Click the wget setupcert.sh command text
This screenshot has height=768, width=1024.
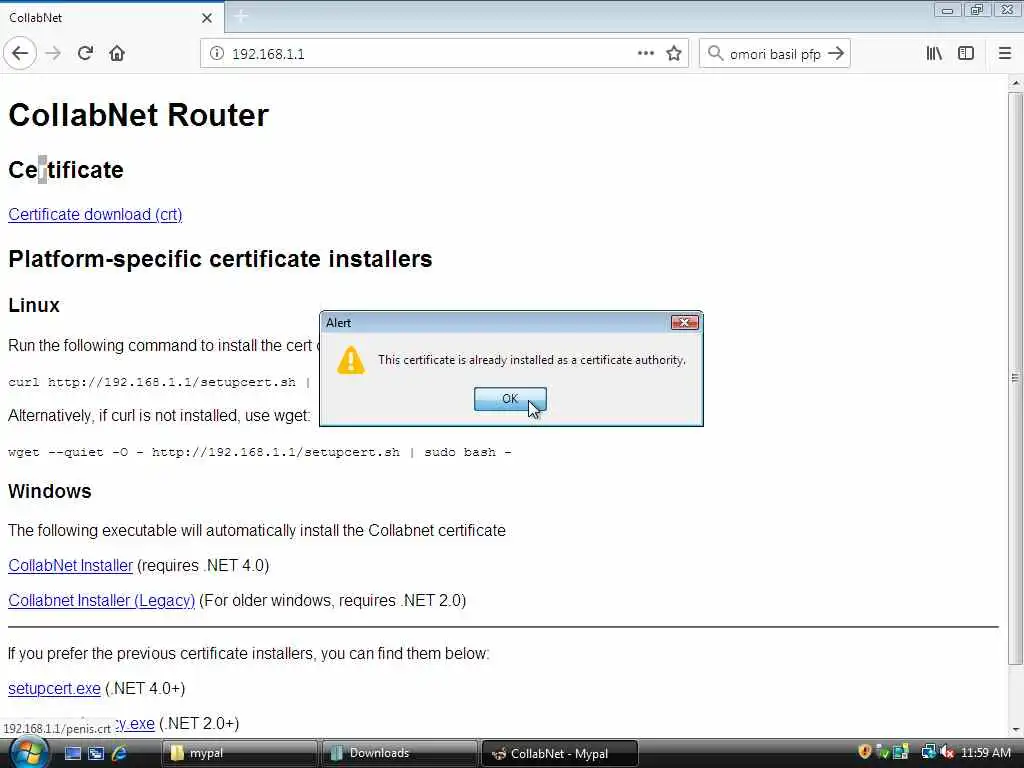260,452
